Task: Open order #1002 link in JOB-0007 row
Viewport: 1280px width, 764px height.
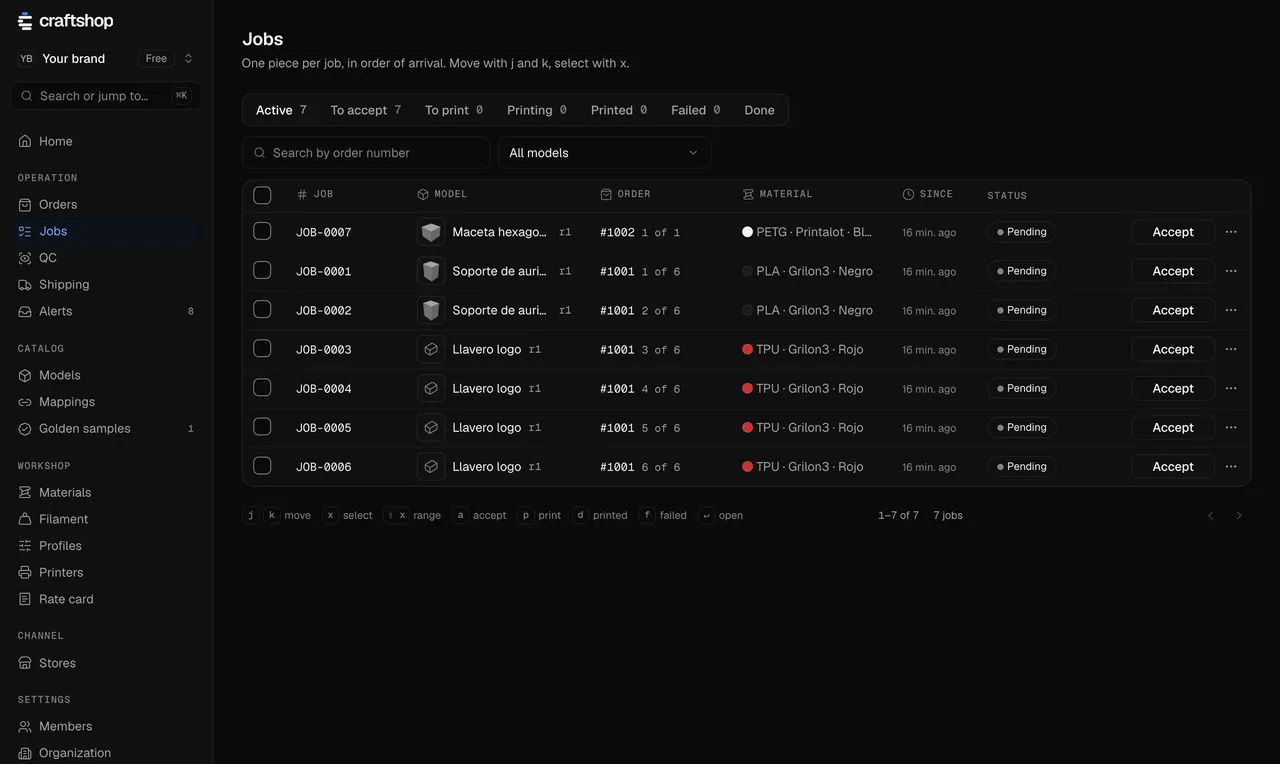Action: (617, 232)
